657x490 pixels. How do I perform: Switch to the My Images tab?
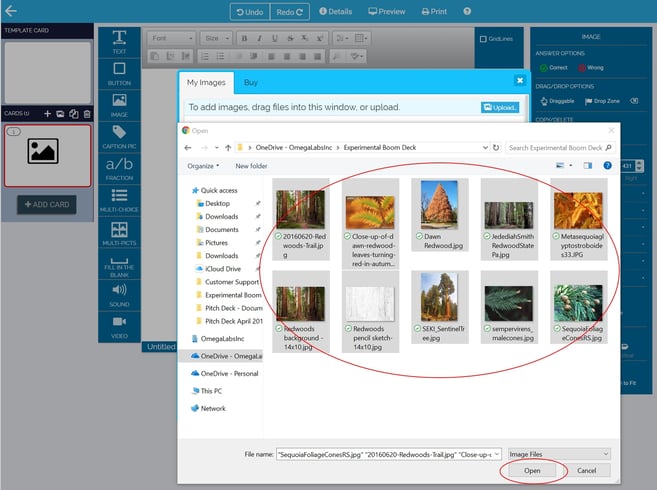click(206, 83)
